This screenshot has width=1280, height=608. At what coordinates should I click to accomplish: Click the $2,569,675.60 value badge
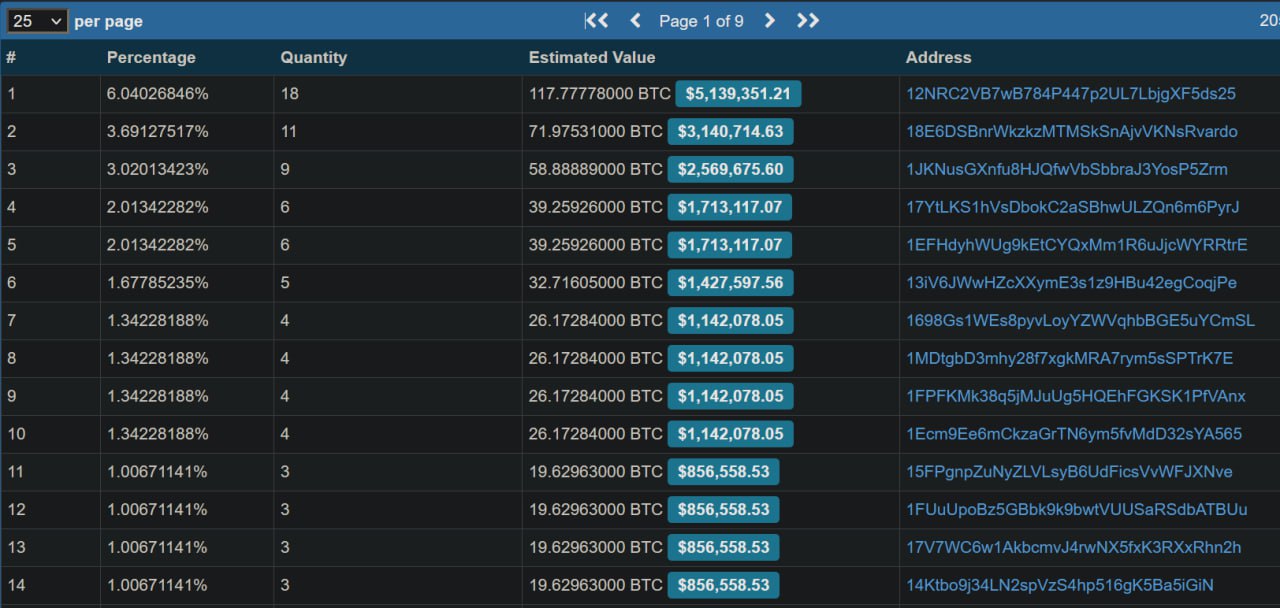[x=730, y=169]
